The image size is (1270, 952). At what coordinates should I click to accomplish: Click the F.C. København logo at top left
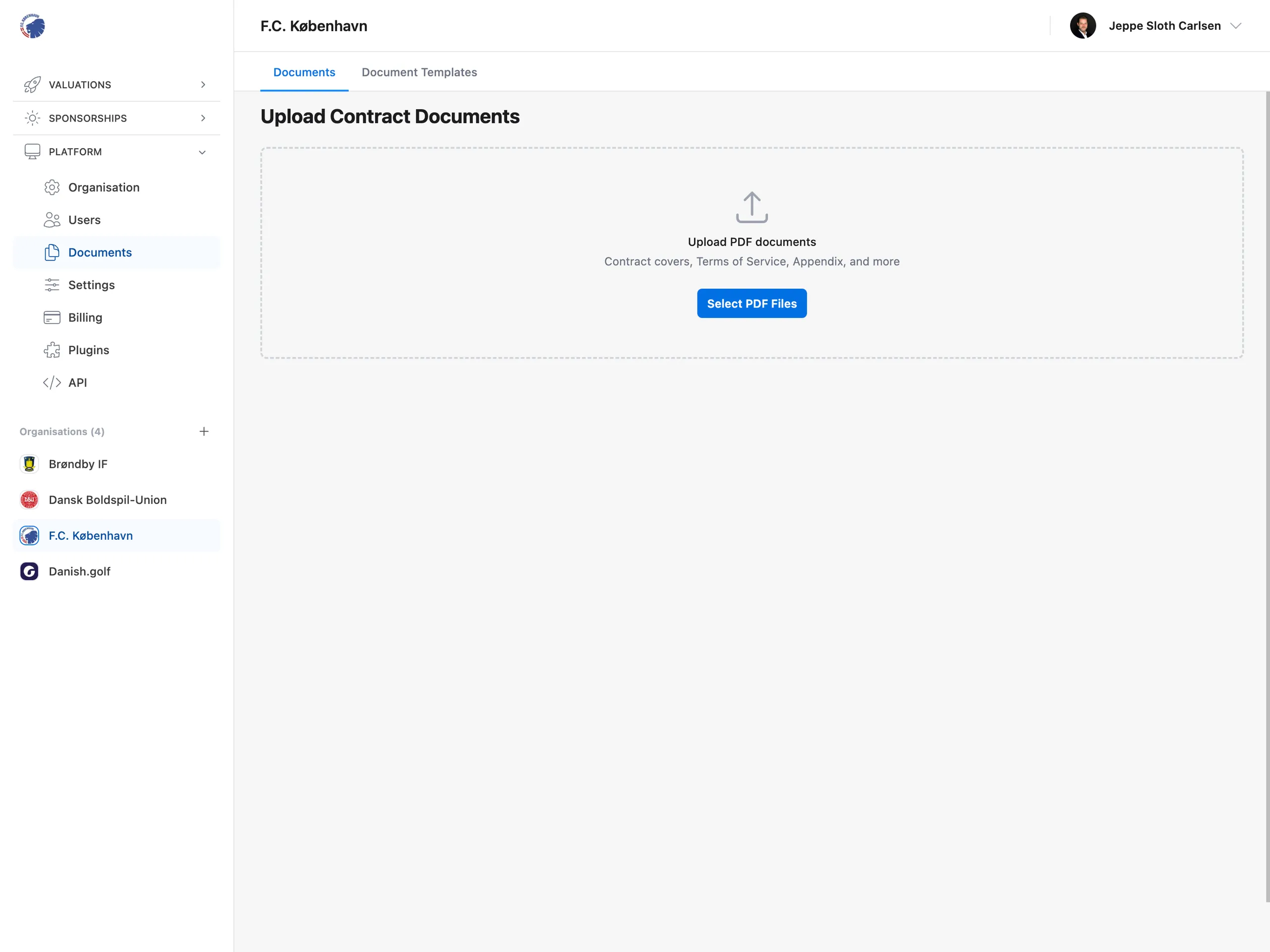(33, 26)
